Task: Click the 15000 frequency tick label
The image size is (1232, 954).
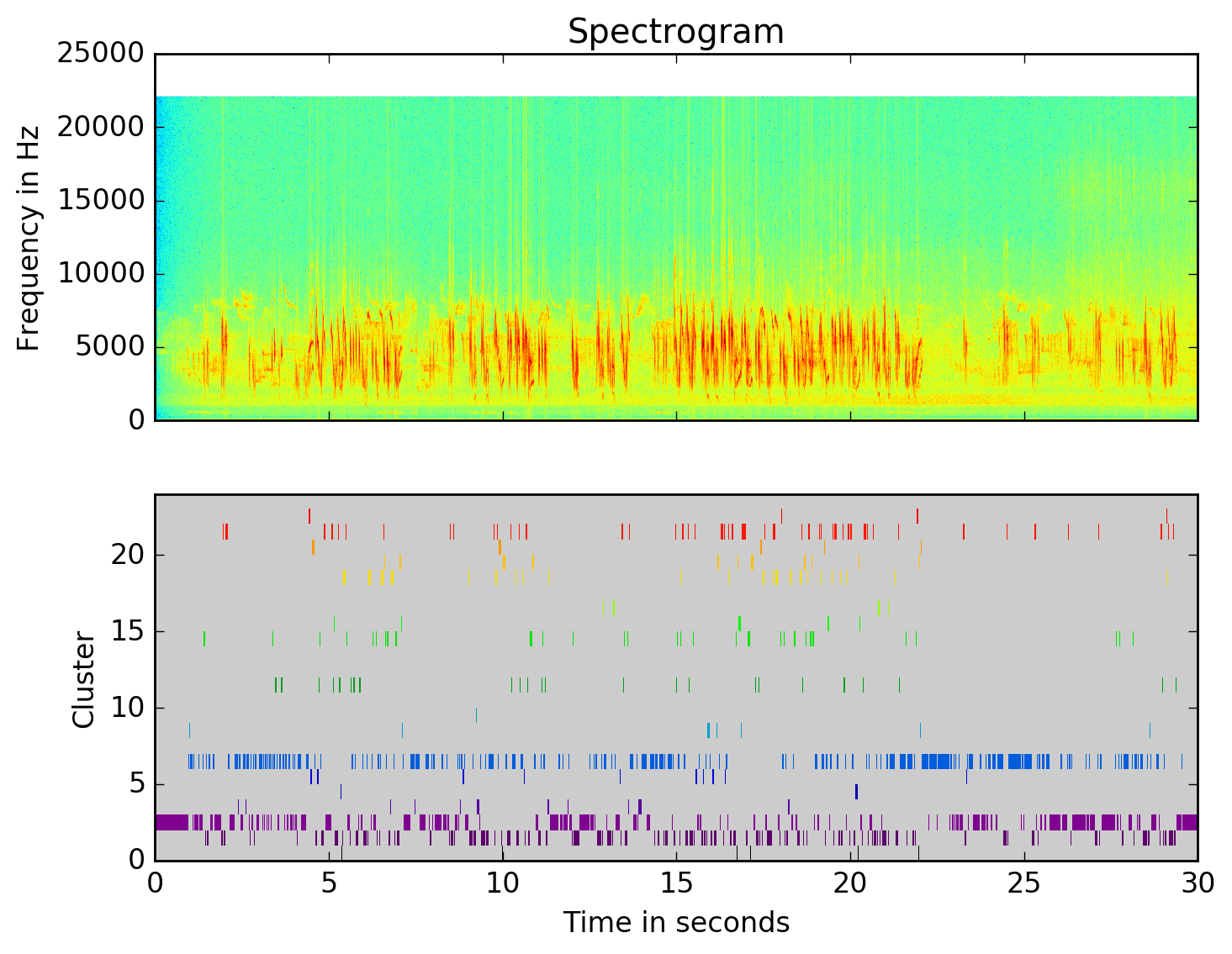Action: [100, 200]
